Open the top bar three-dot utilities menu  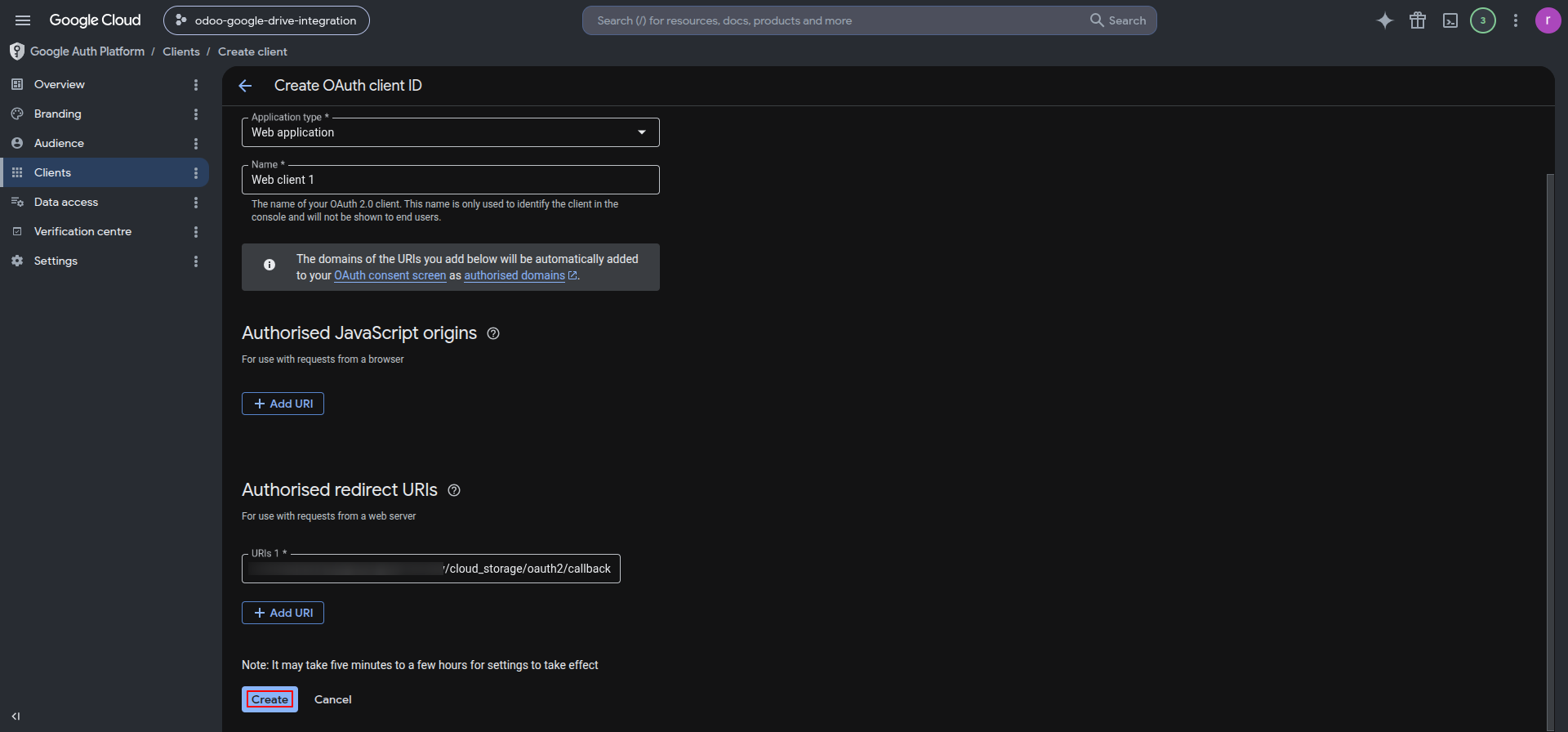point(1516,20)
